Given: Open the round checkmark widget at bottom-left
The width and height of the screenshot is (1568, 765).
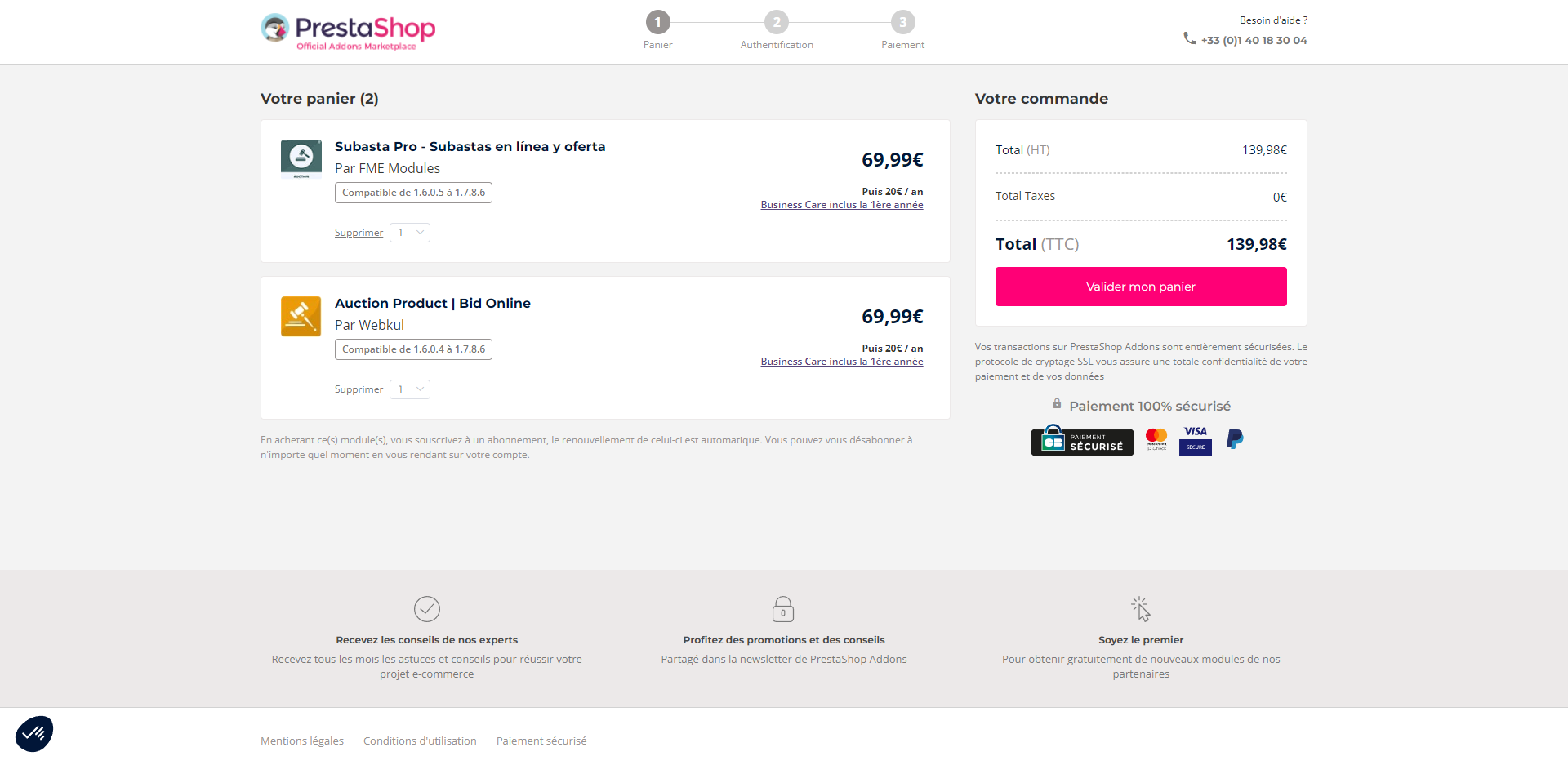Looking at the screenshot, I should (x=34, y=733).
